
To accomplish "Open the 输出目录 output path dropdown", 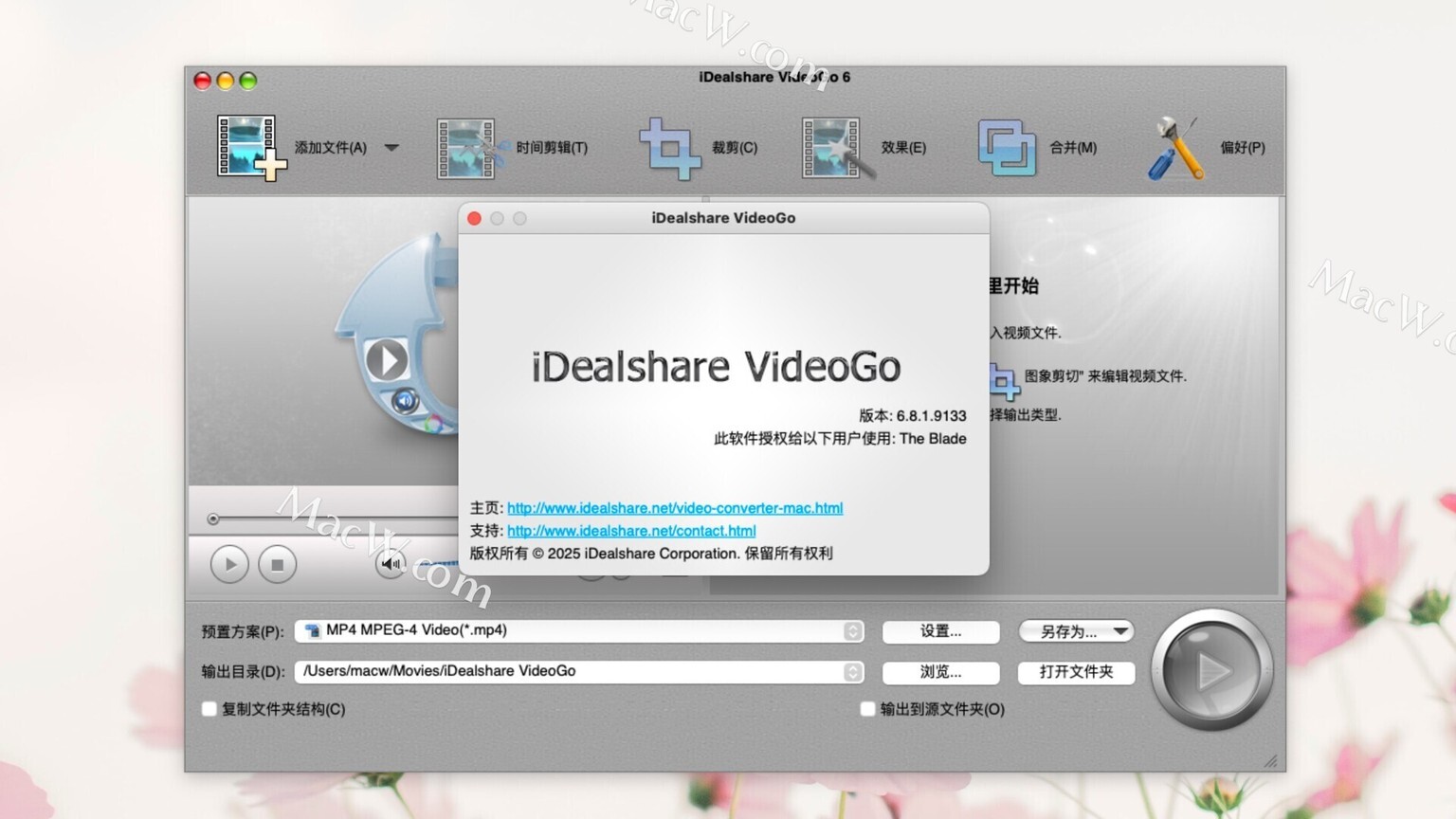I will tap(579, 672).
